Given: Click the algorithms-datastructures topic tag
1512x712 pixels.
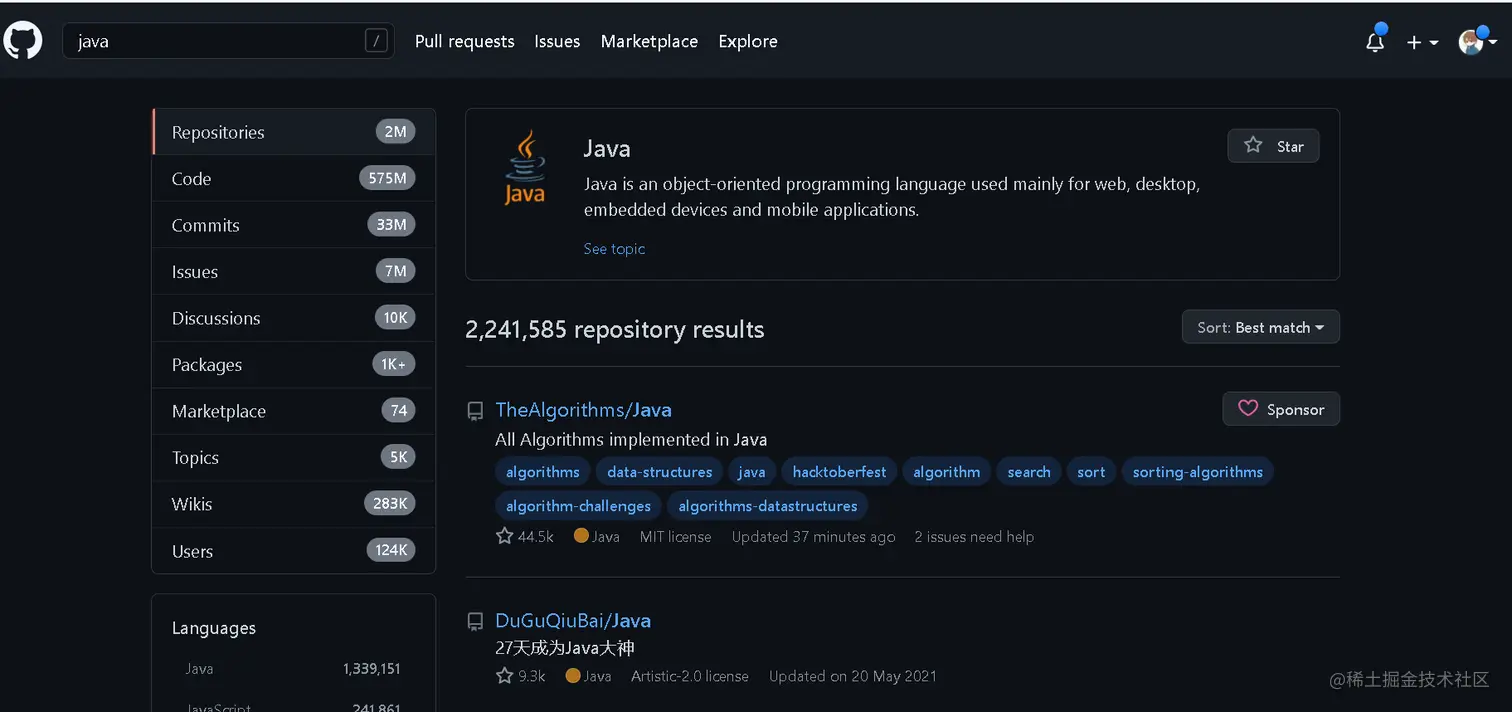Looking at the screenshot, I should (768, 506).
